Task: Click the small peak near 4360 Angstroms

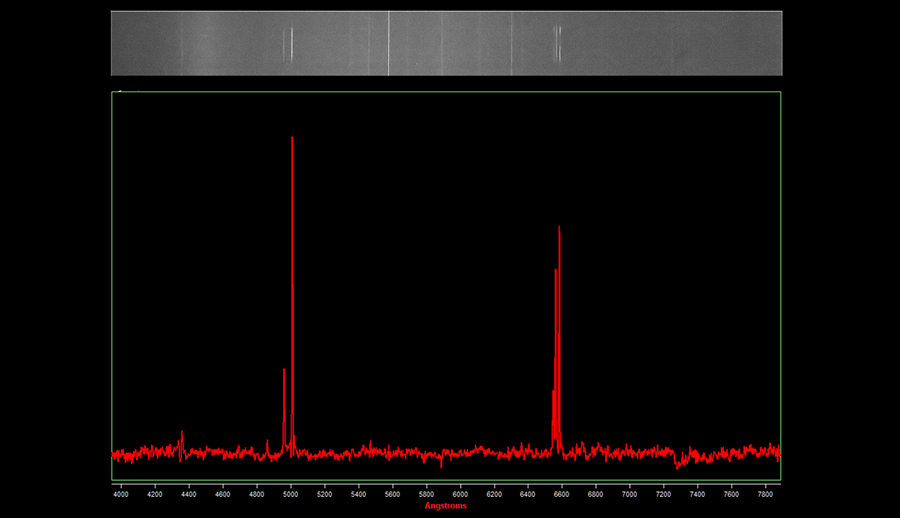Action: coord(182,434)
